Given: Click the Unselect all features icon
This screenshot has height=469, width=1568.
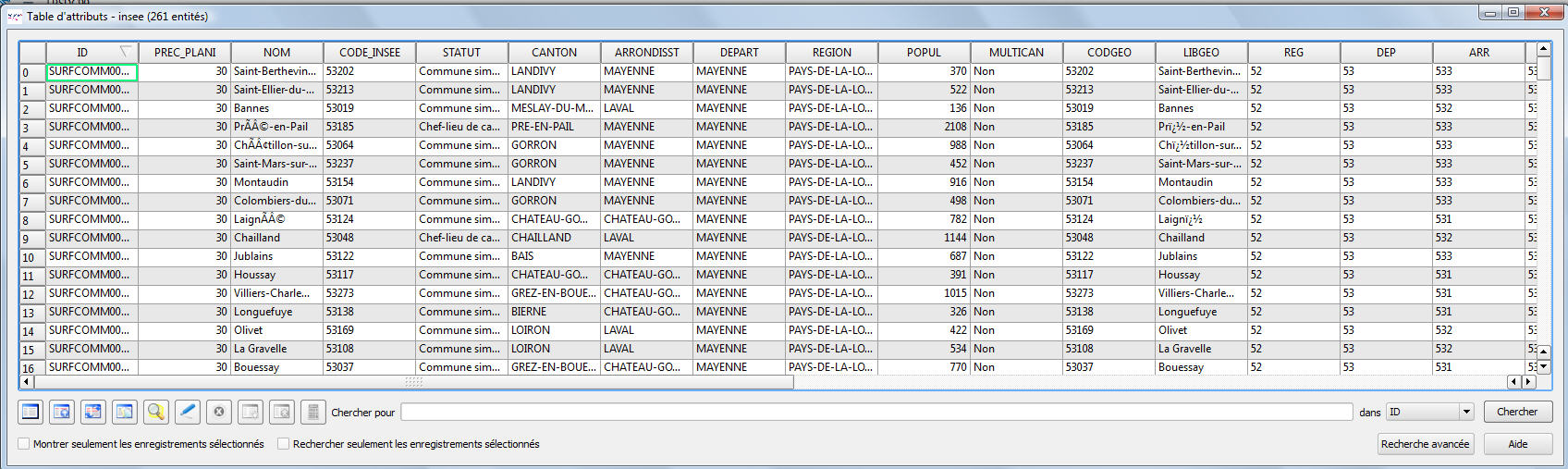Looking at the screenshot, I should coord(31,412).
